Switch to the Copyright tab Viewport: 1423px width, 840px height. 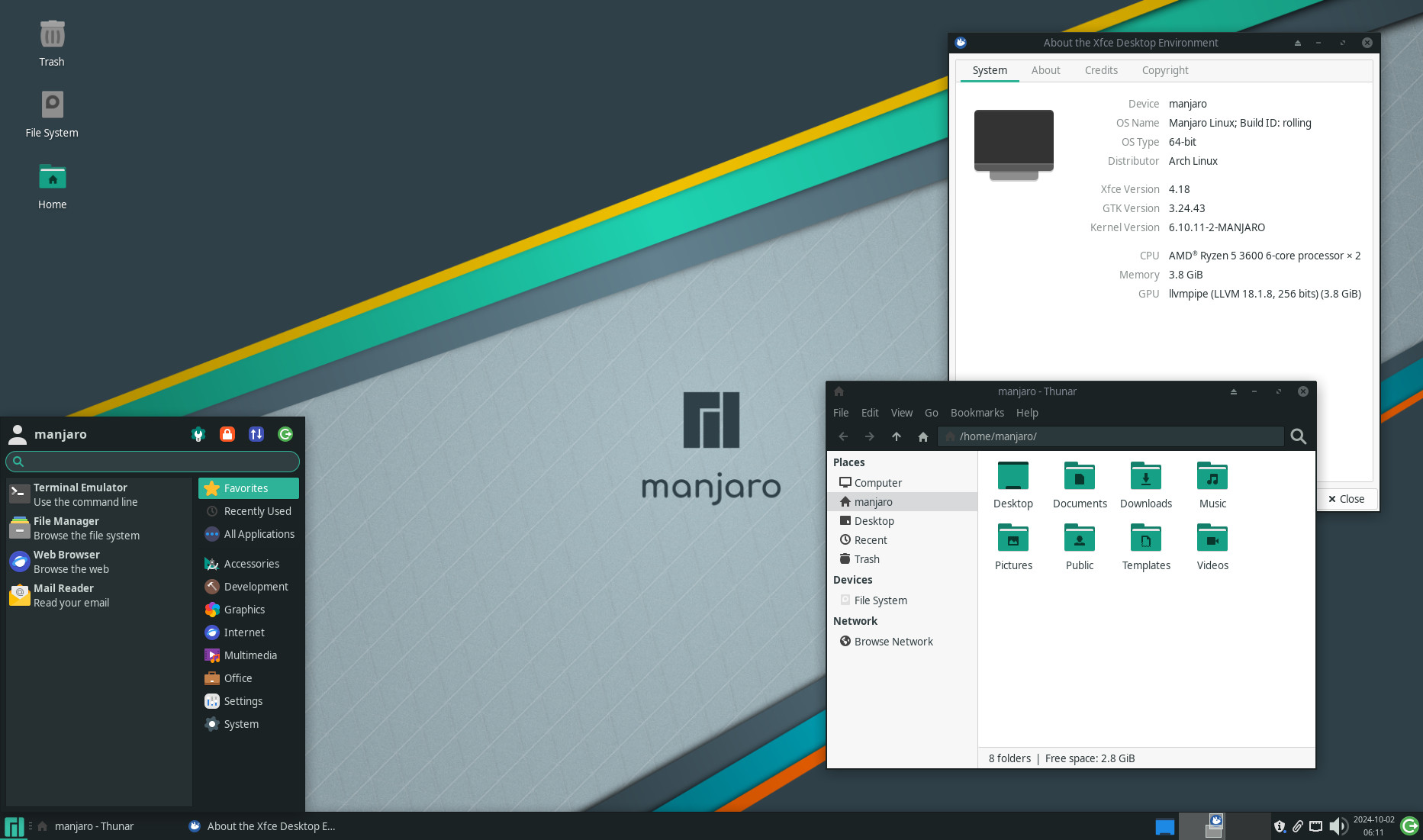[1165, 70]
